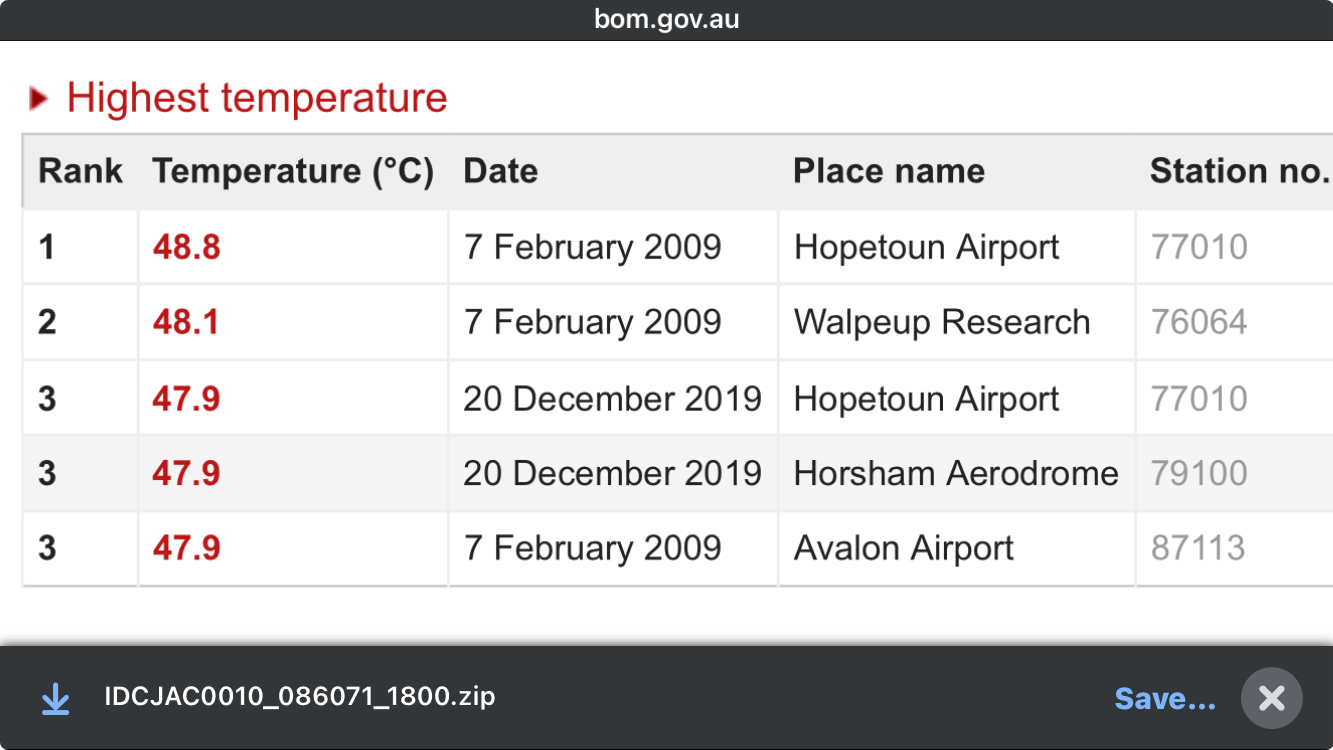Open station 77010 in Hopetoun December 2019 row
The height and width of the screenshot is (750, 1333).
(1199, 399)
